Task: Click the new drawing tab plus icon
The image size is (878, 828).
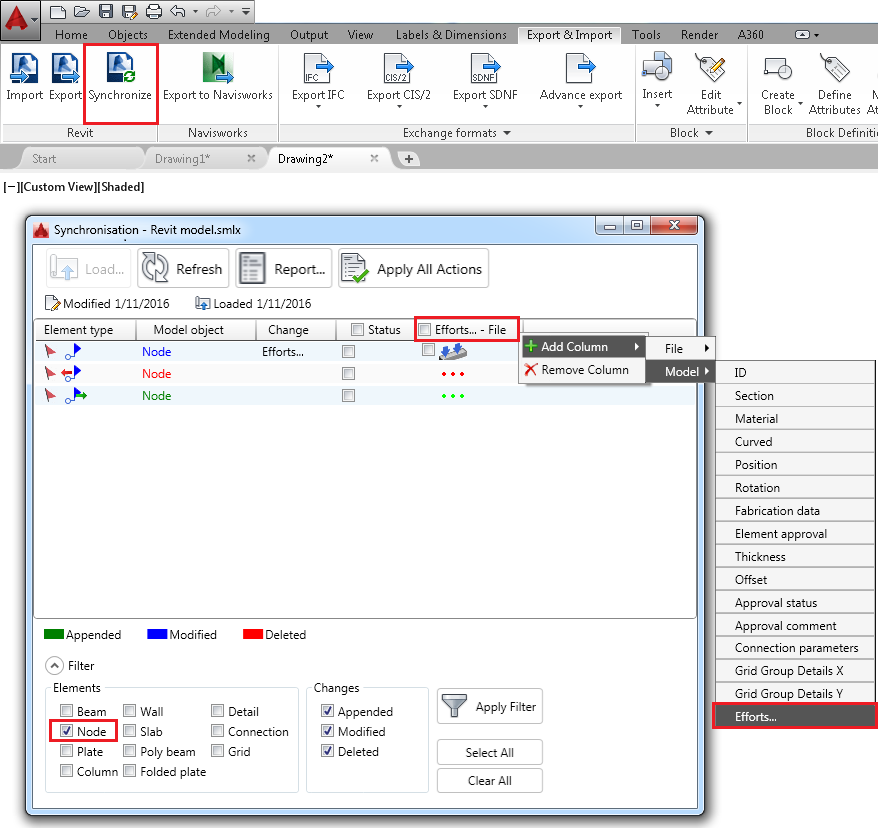Action: 409,159
